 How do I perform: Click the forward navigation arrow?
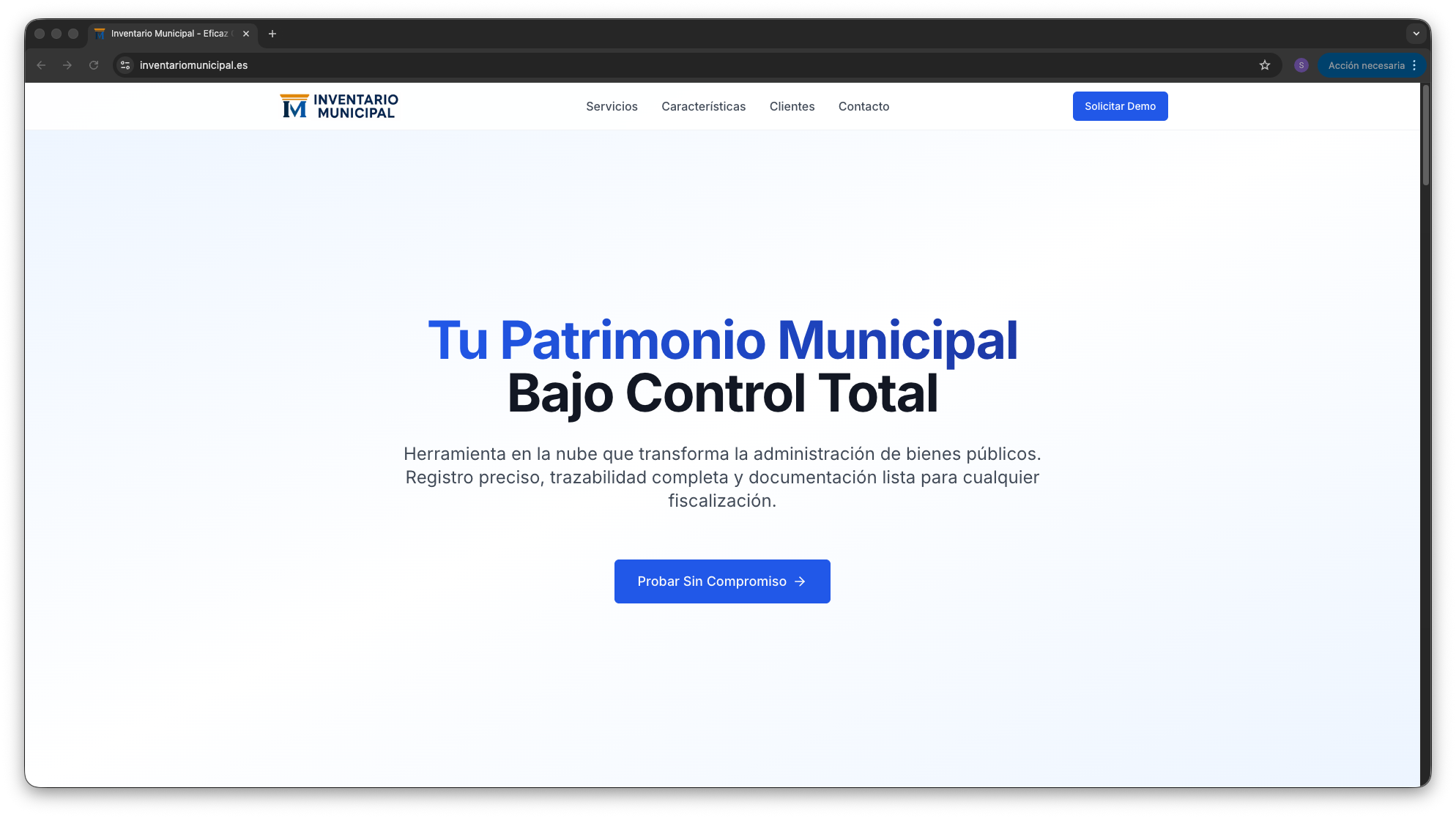click(x=67, y=65)
